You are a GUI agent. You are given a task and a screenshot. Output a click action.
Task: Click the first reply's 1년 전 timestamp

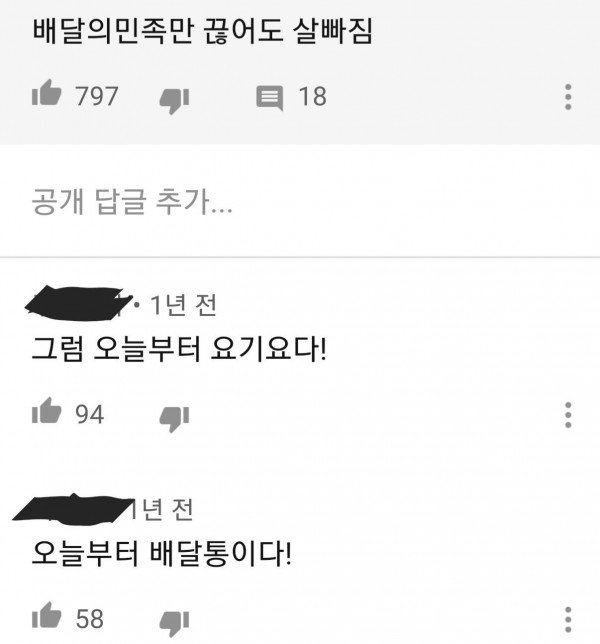pos(183,305)
